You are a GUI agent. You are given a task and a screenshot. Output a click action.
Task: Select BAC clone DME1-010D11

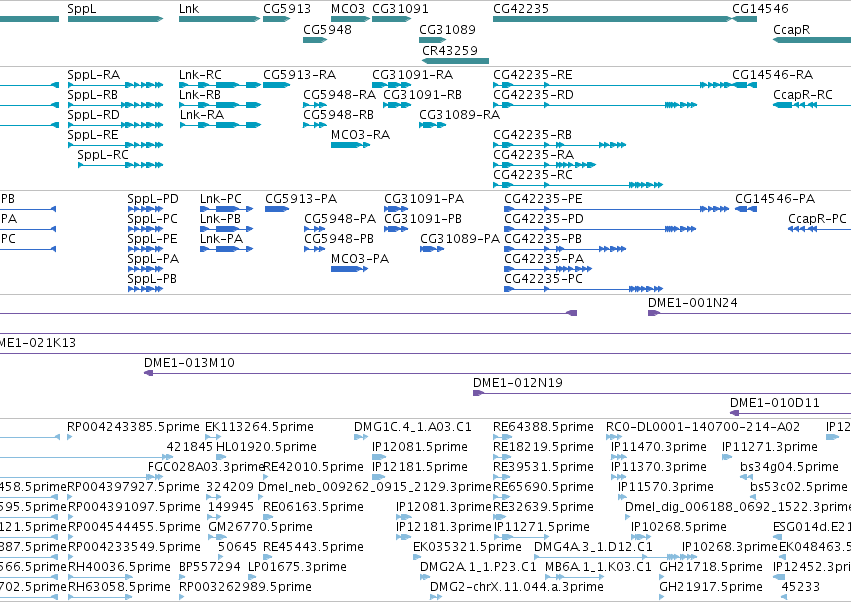coord(790,413)
